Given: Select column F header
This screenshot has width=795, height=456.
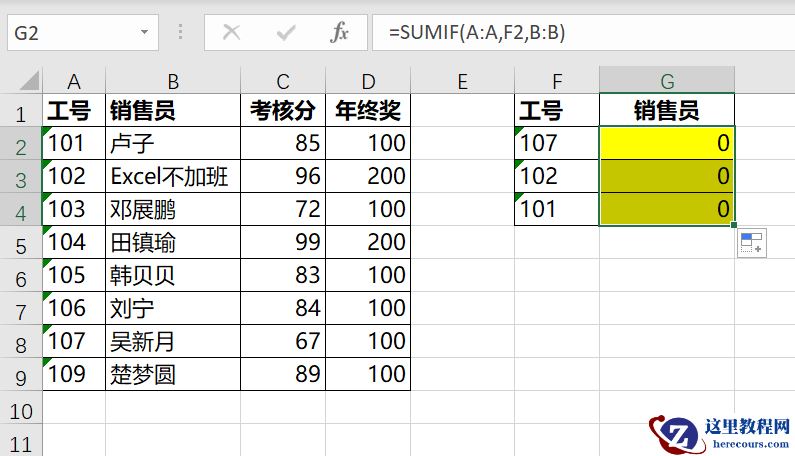Looking at the screenshot, I should [557, 81].
